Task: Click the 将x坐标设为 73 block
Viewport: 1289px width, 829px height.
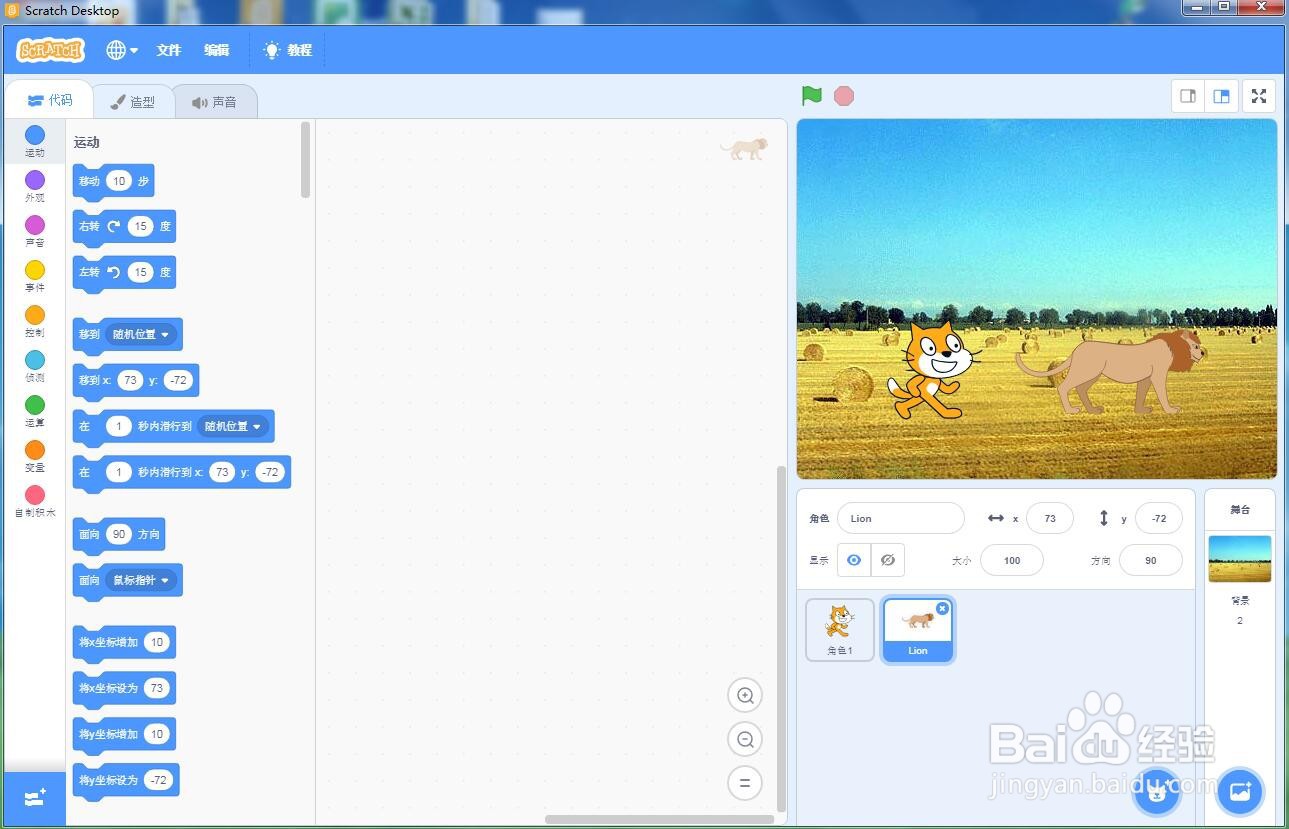Action: (124, 689)
